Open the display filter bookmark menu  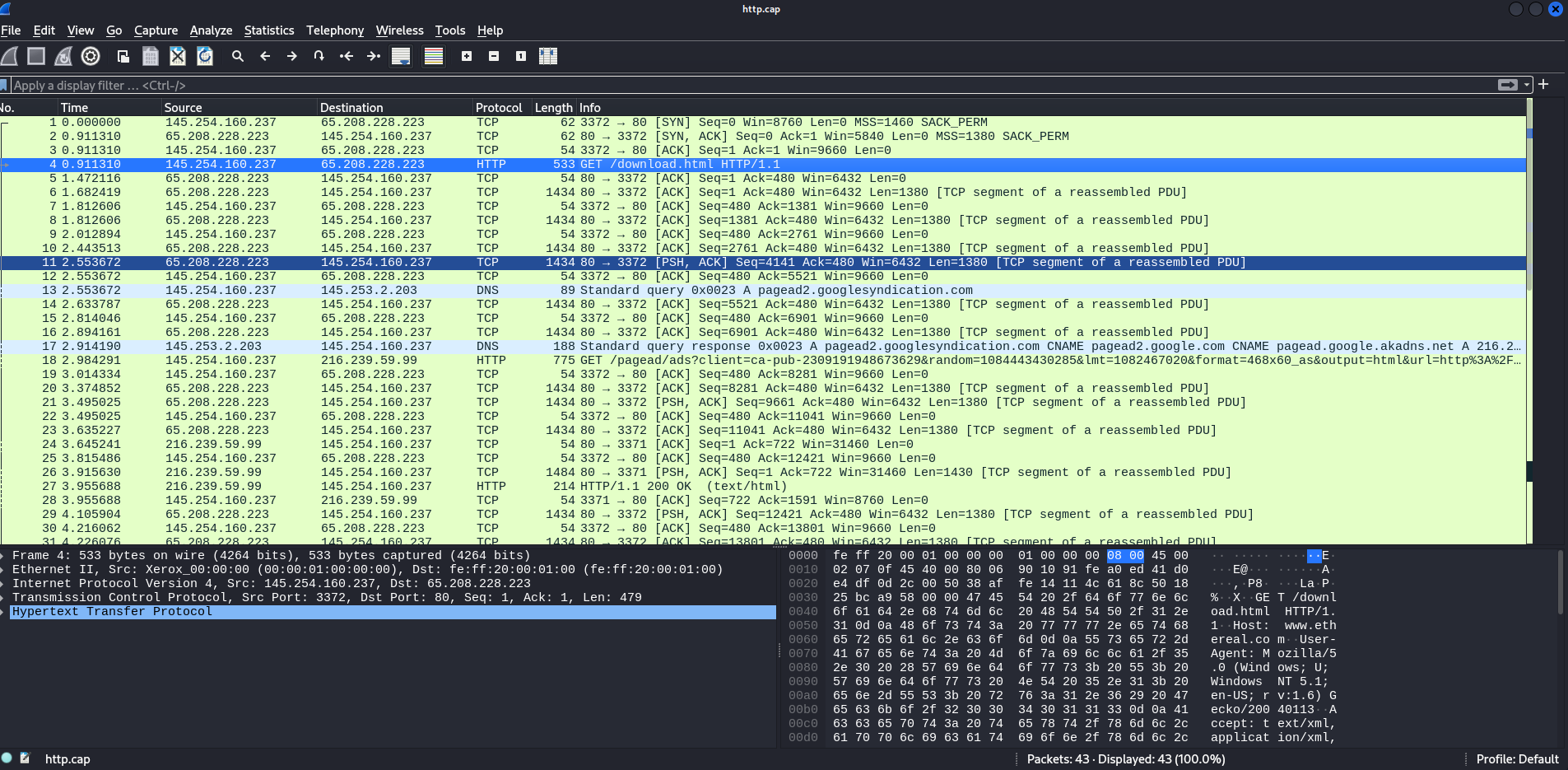5,85
